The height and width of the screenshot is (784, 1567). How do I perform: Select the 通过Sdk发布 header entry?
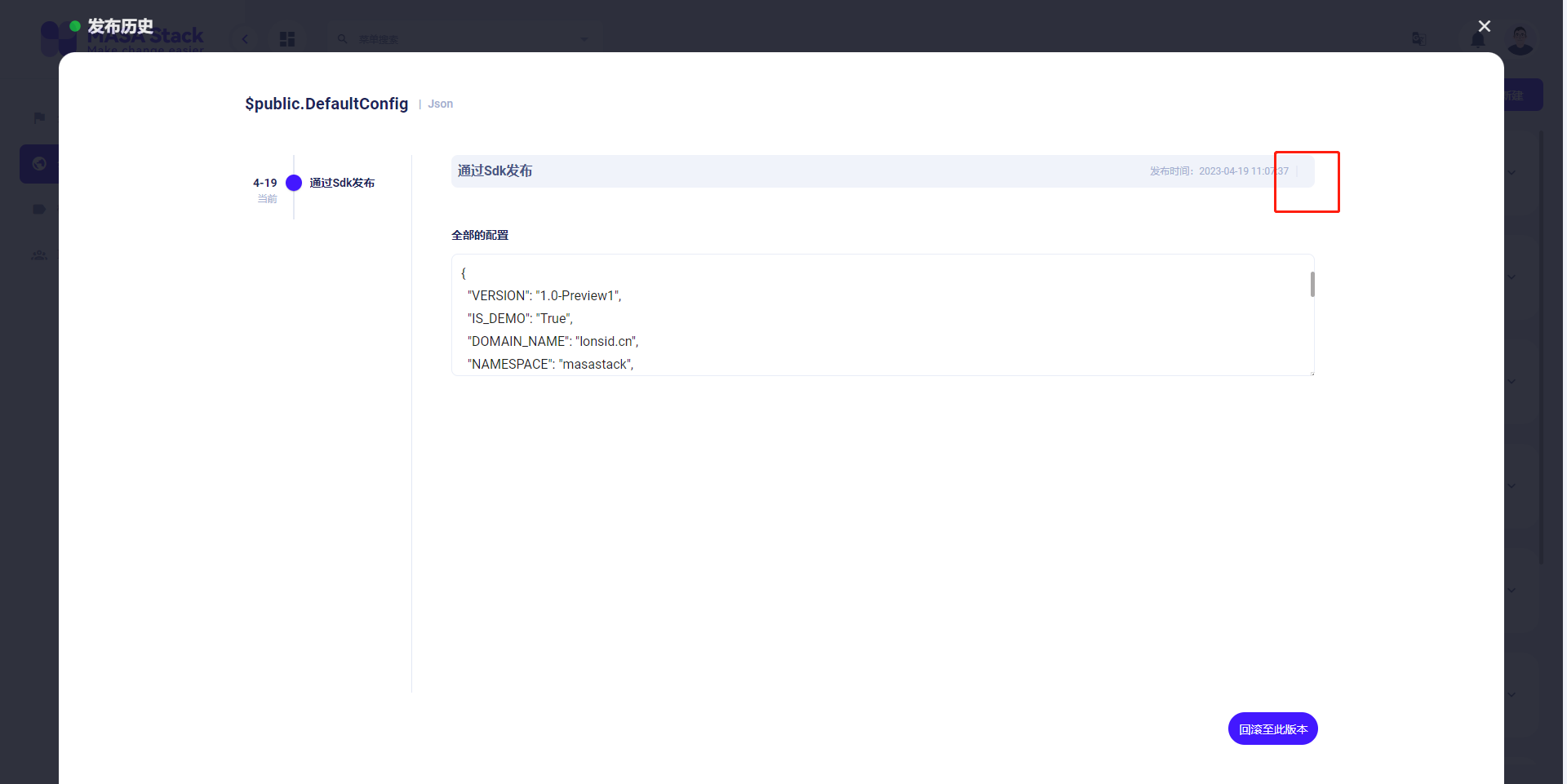coord(495,171)
